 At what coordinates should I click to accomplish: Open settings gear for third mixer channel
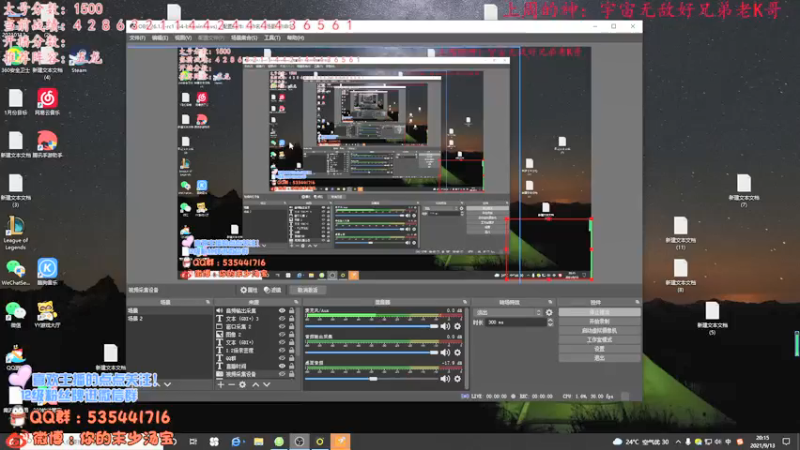[x=458, y=379]
